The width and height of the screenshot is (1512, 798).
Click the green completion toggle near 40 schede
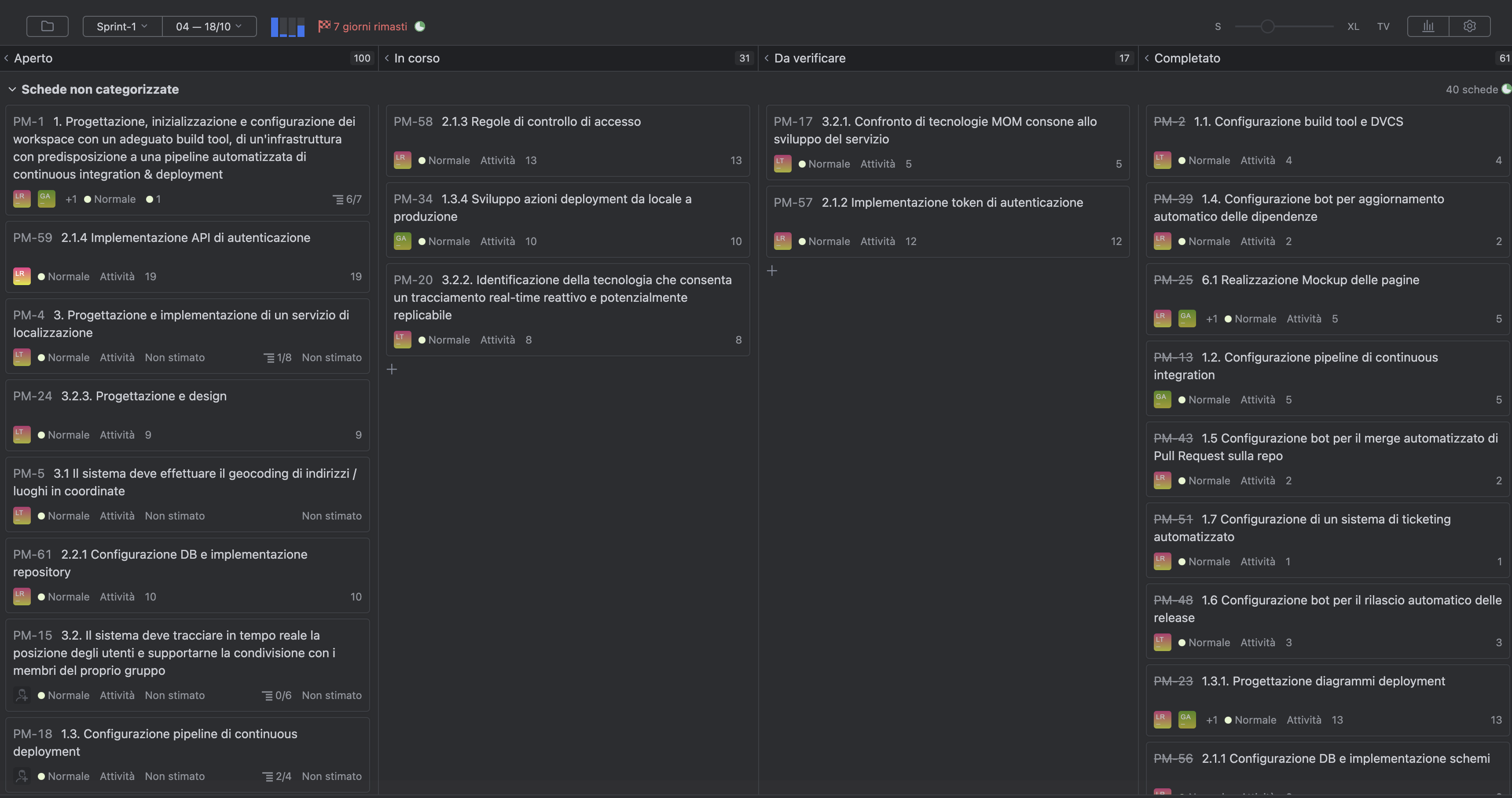(x=1505, y=89)
